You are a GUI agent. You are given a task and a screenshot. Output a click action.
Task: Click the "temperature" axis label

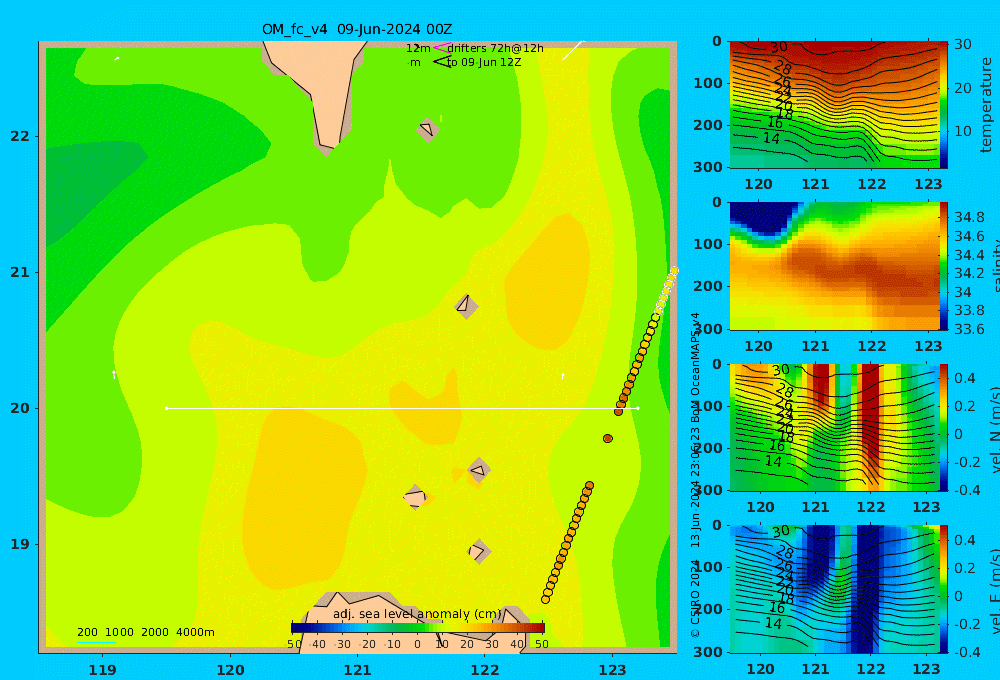click(987, 105)
